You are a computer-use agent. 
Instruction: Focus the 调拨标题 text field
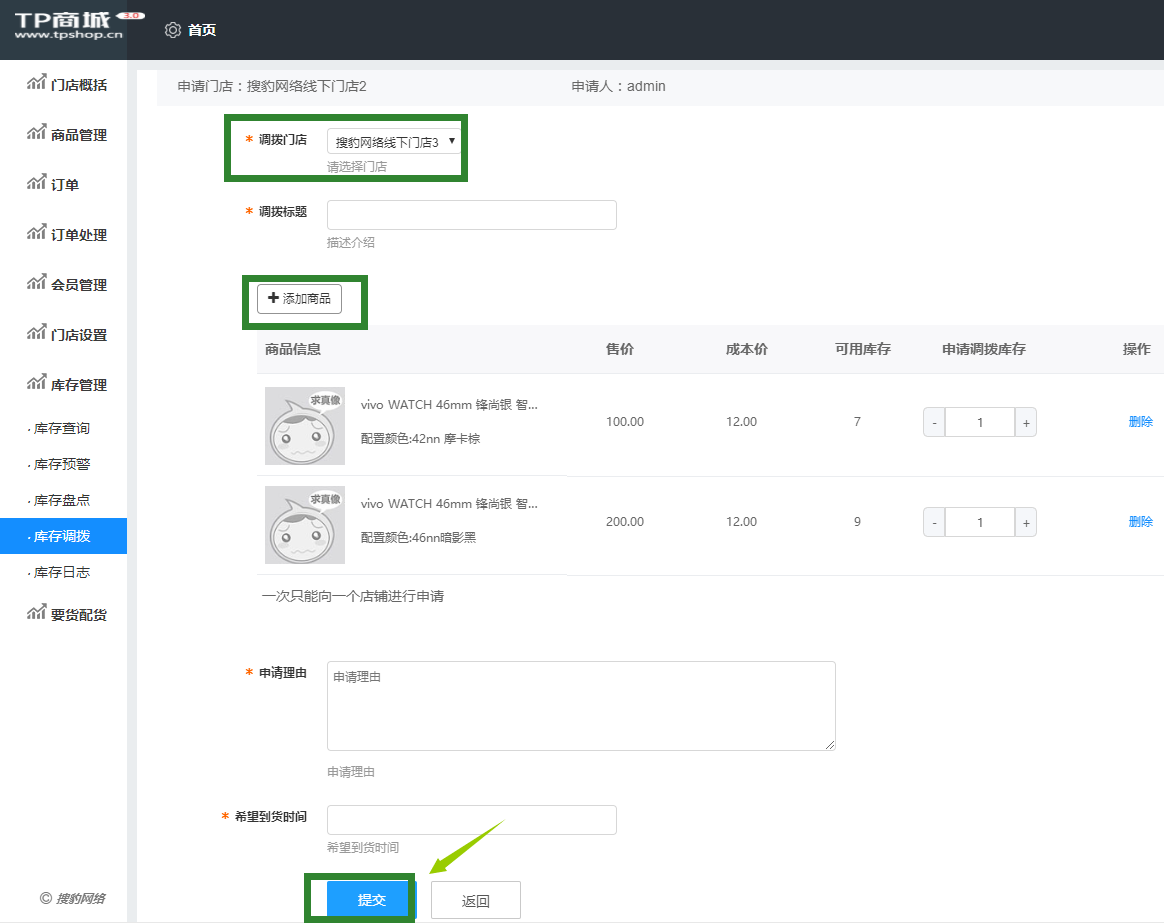pos(471,215)
